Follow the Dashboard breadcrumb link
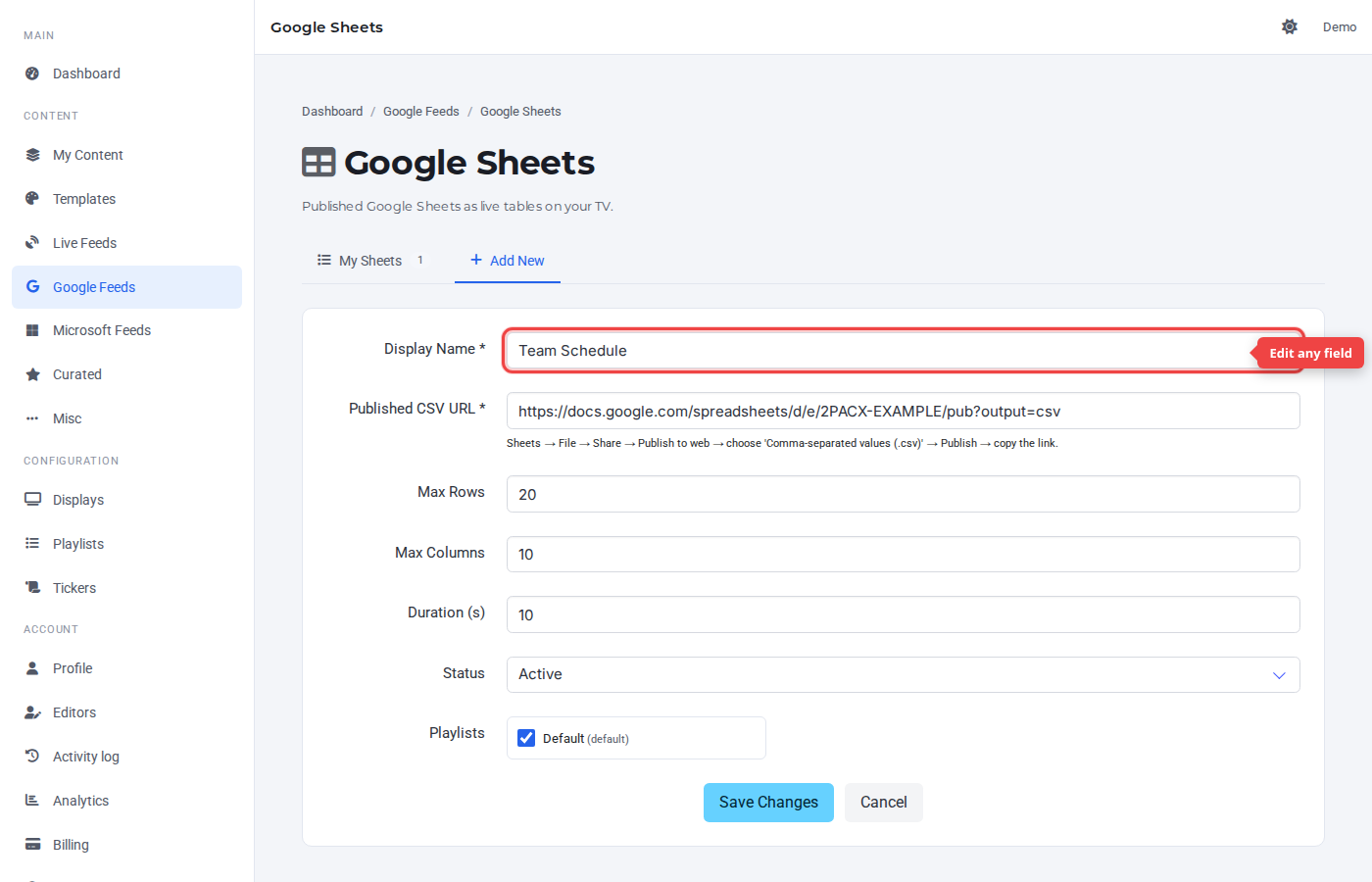Image resolution: width=1372 pixels, height=882 pixels. [x=332, y=112]
